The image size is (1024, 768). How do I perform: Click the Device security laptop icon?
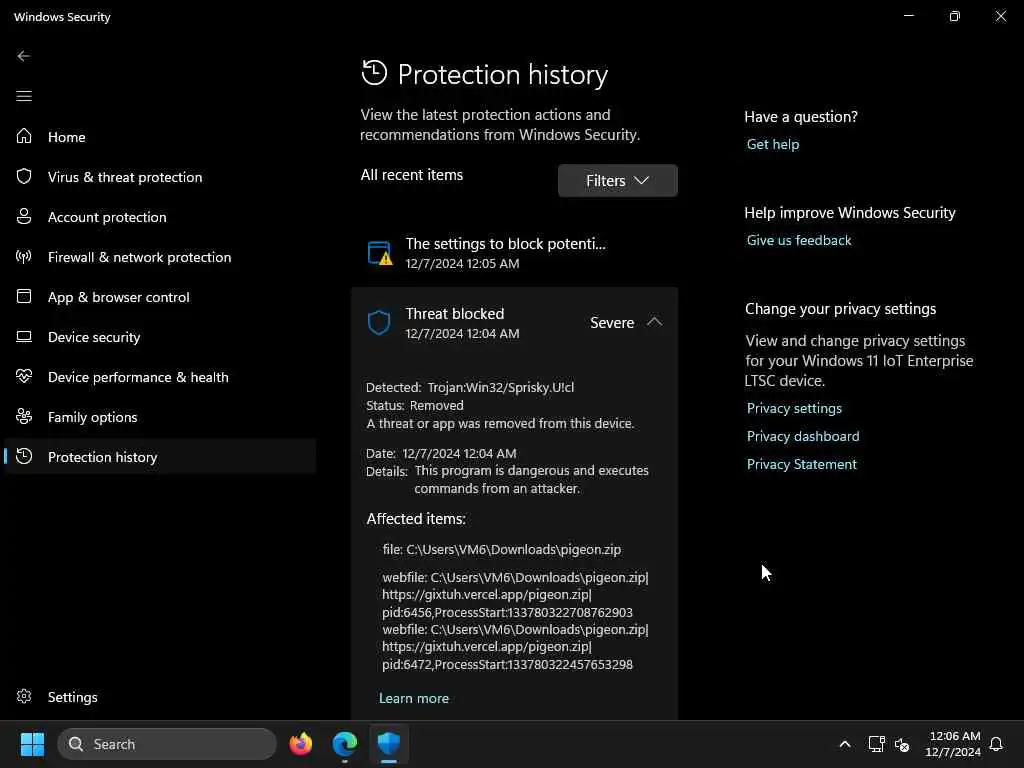(24, 336)
